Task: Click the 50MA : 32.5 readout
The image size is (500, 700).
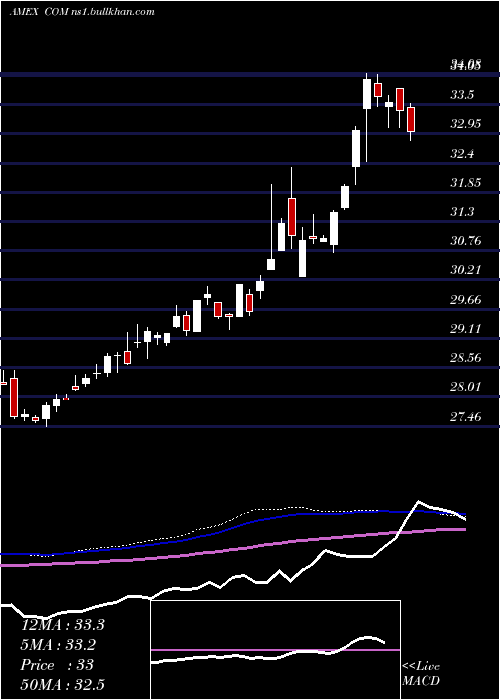Action: point(62,685)
